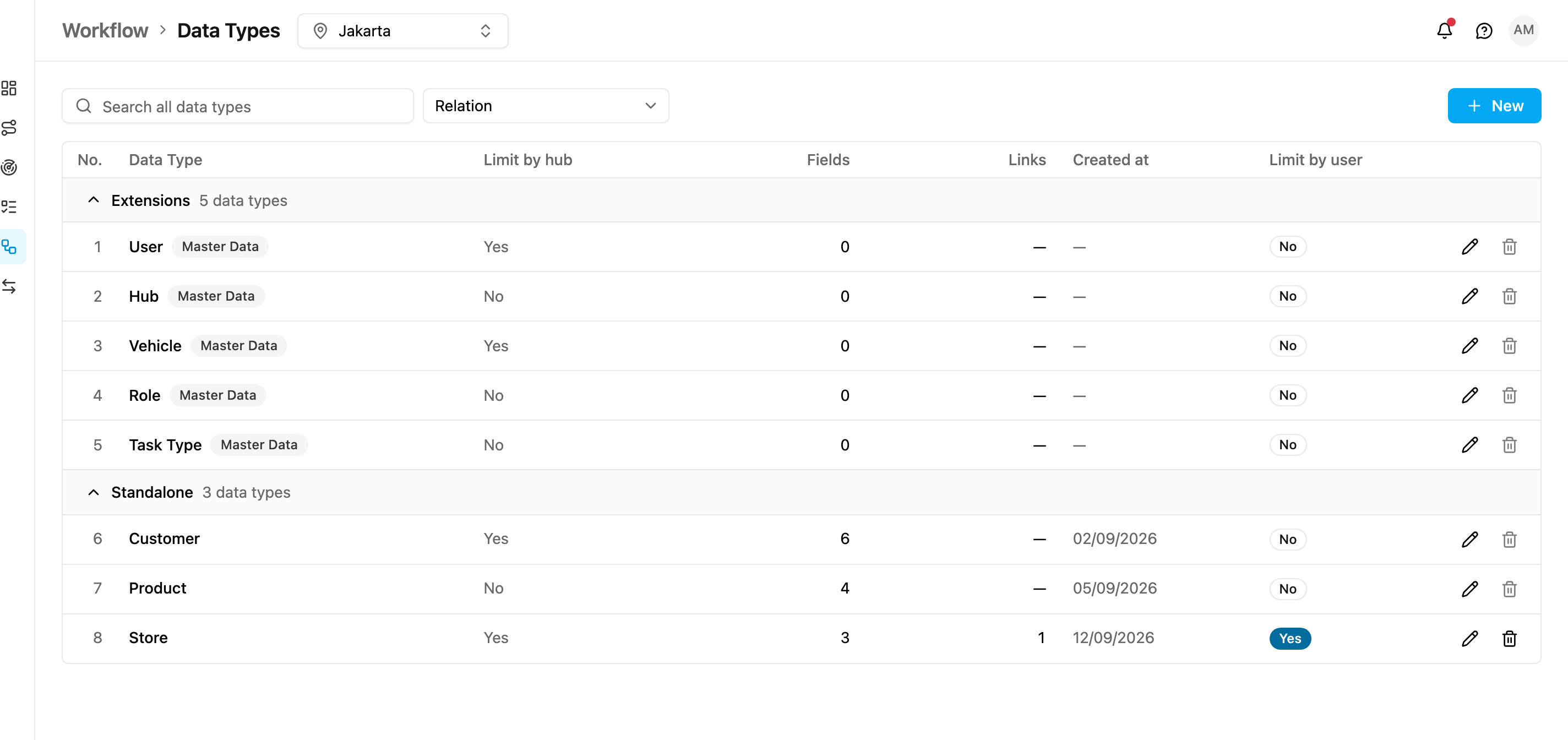Delete the Store data type

[1509, 638]
